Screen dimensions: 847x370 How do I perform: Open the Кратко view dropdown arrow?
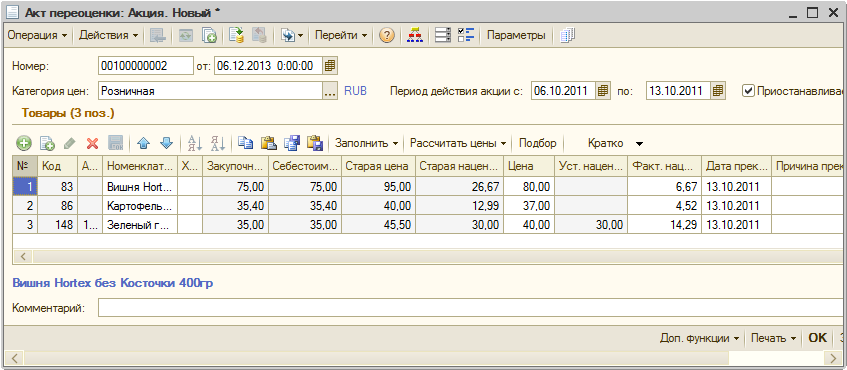click(x=639, y=144)
